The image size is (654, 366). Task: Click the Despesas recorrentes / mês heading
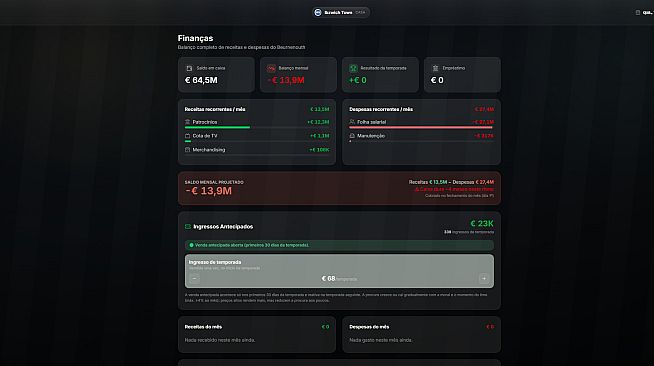(381, 109)
